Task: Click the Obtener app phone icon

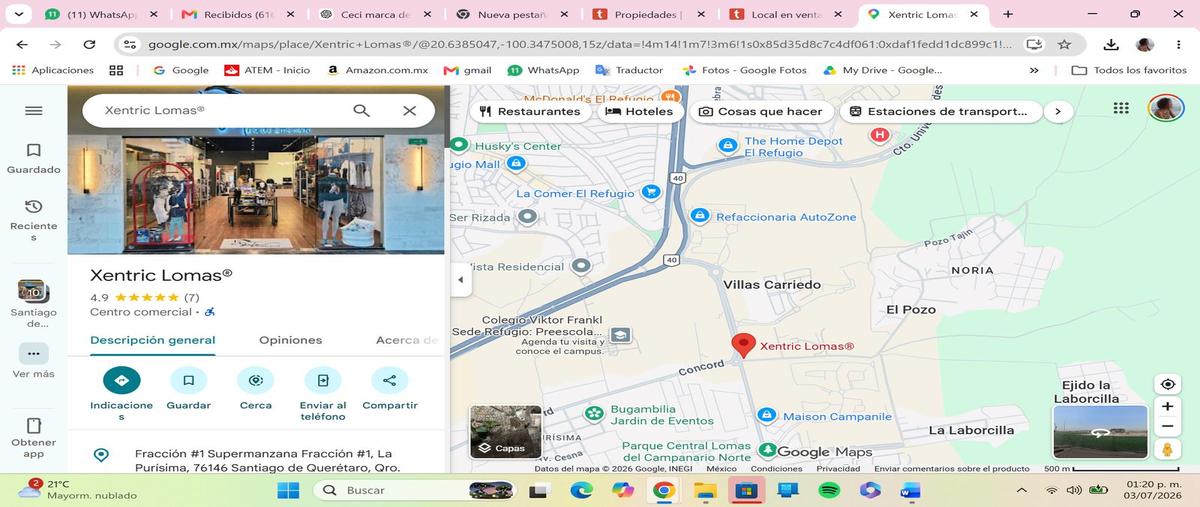Action: (33, 425)
